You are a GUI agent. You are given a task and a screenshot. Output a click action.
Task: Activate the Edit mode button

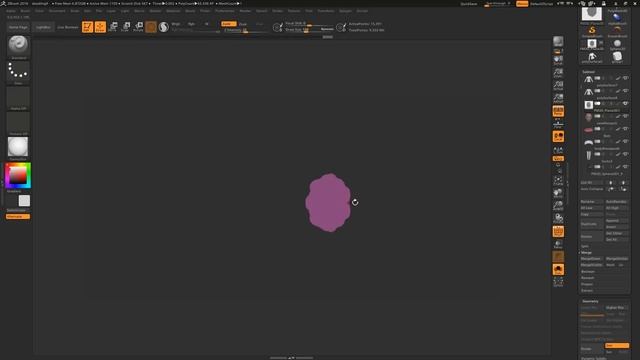click(87, 27)
